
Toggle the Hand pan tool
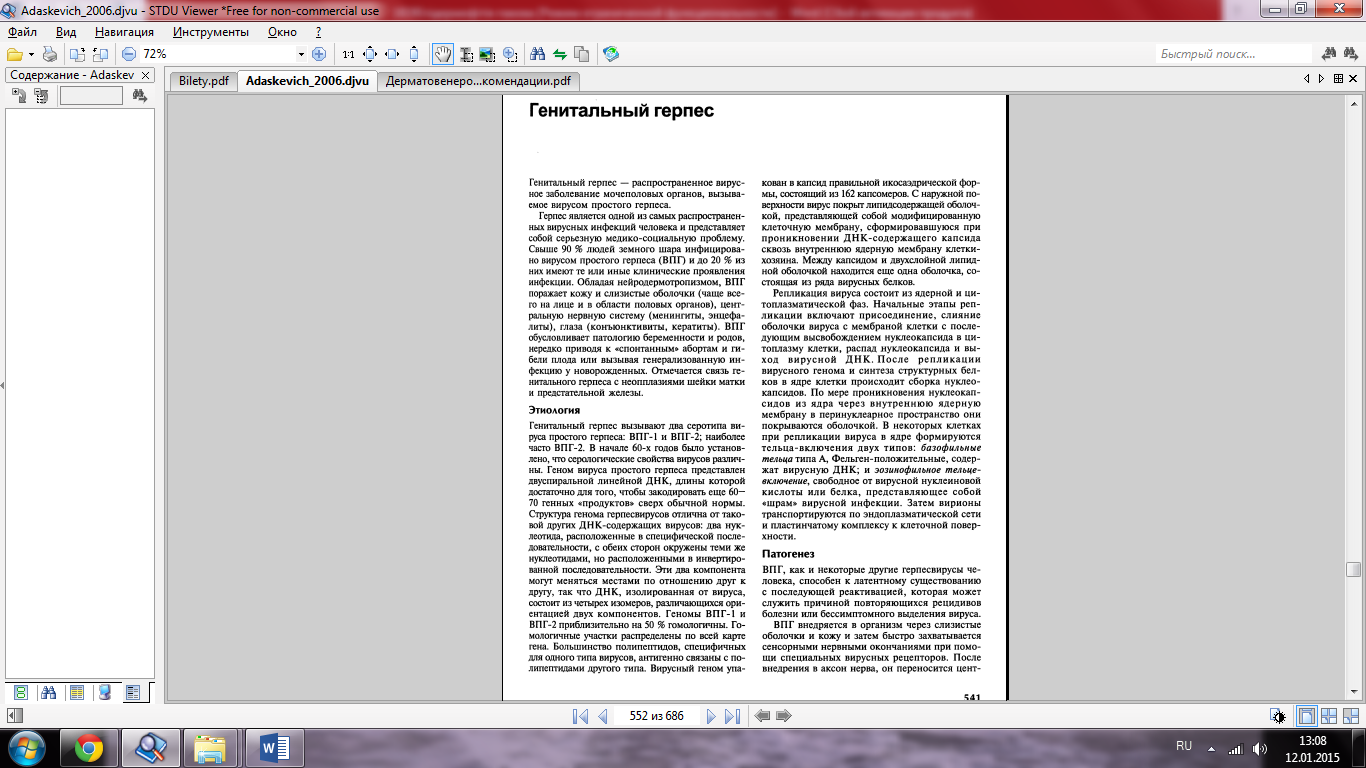click(x=443, y=54)
